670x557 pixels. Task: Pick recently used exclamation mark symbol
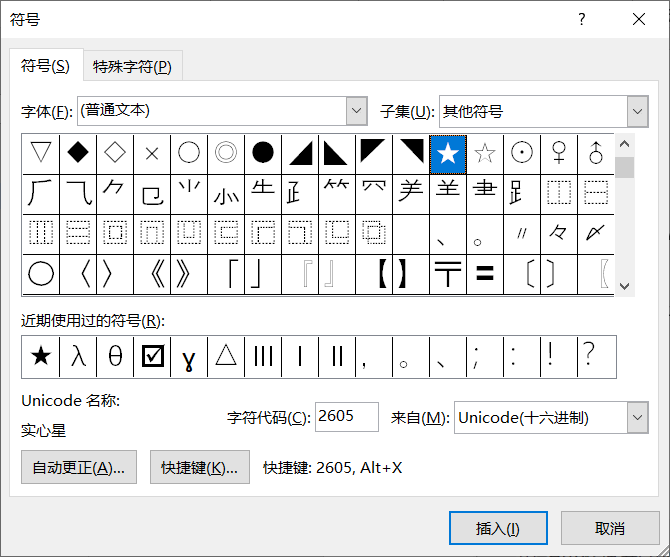pyautogui.click(x=559, y=357)
